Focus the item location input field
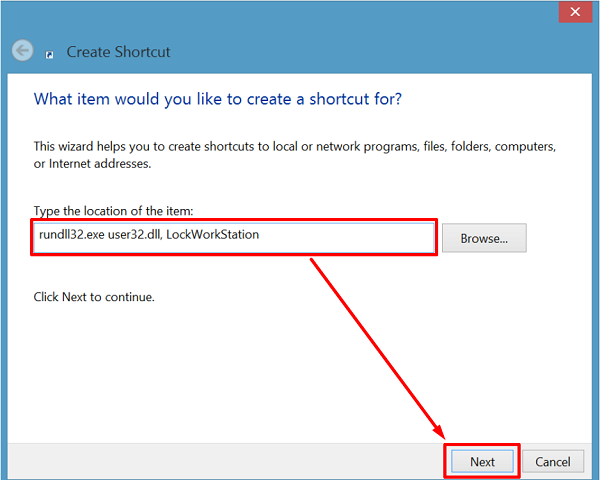The width and height of the screenshot is (600, 480). click(234, 237)
